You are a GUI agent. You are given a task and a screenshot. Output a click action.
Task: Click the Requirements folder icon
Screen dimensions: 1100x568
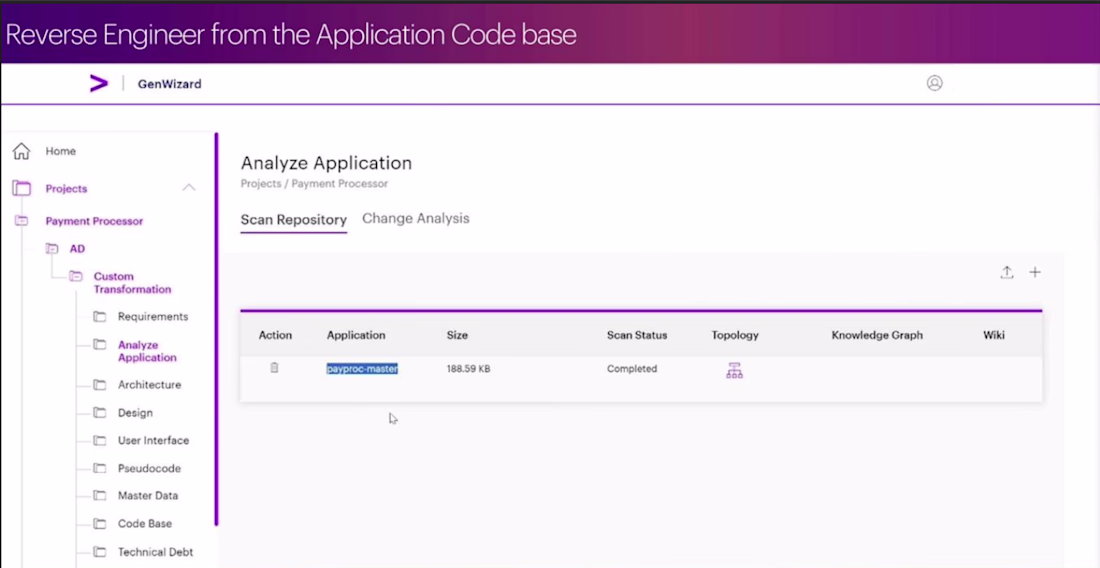(x=100, y=316)
